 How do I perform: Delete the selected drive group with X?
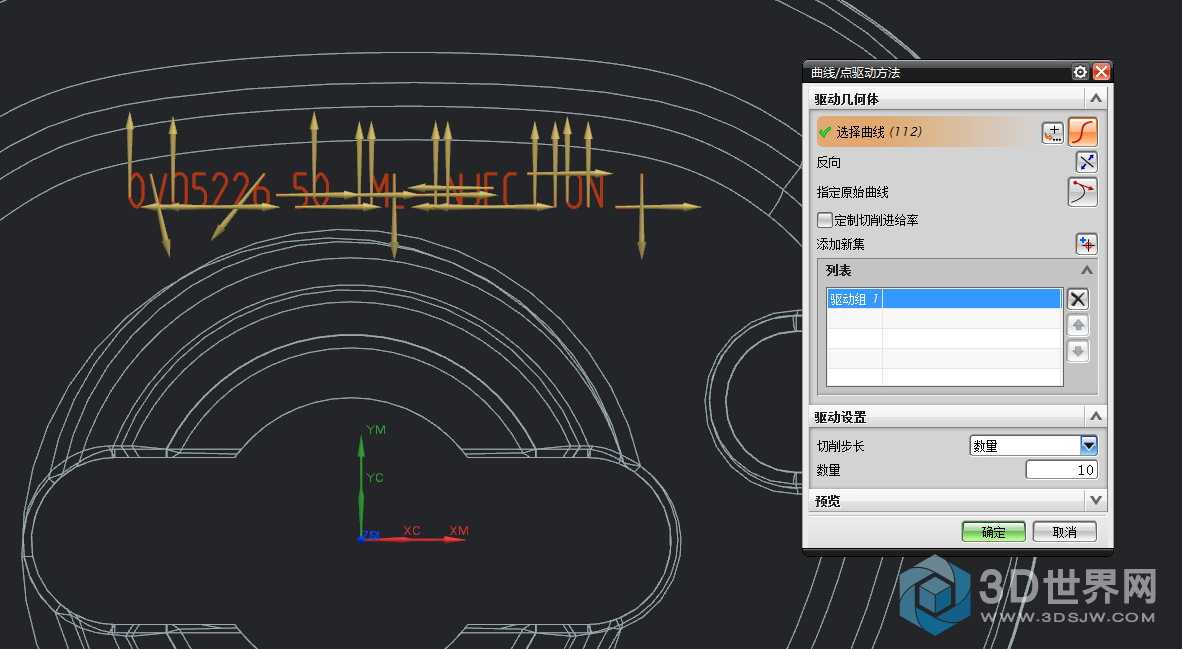pos(1077,299)
